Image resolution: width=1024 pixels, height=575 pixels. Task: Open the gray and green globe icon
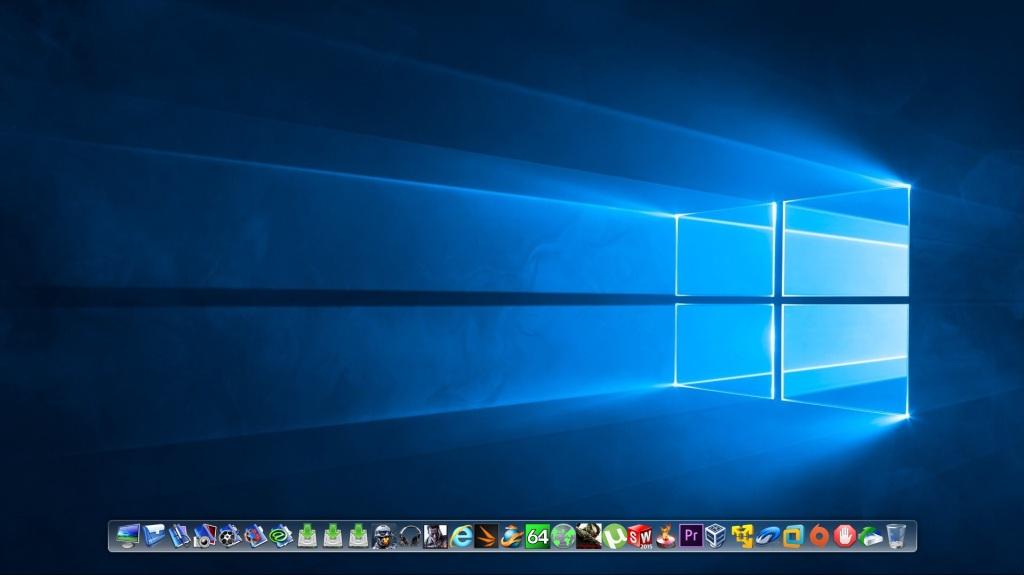pyautogui.click(x=563, y=536)
